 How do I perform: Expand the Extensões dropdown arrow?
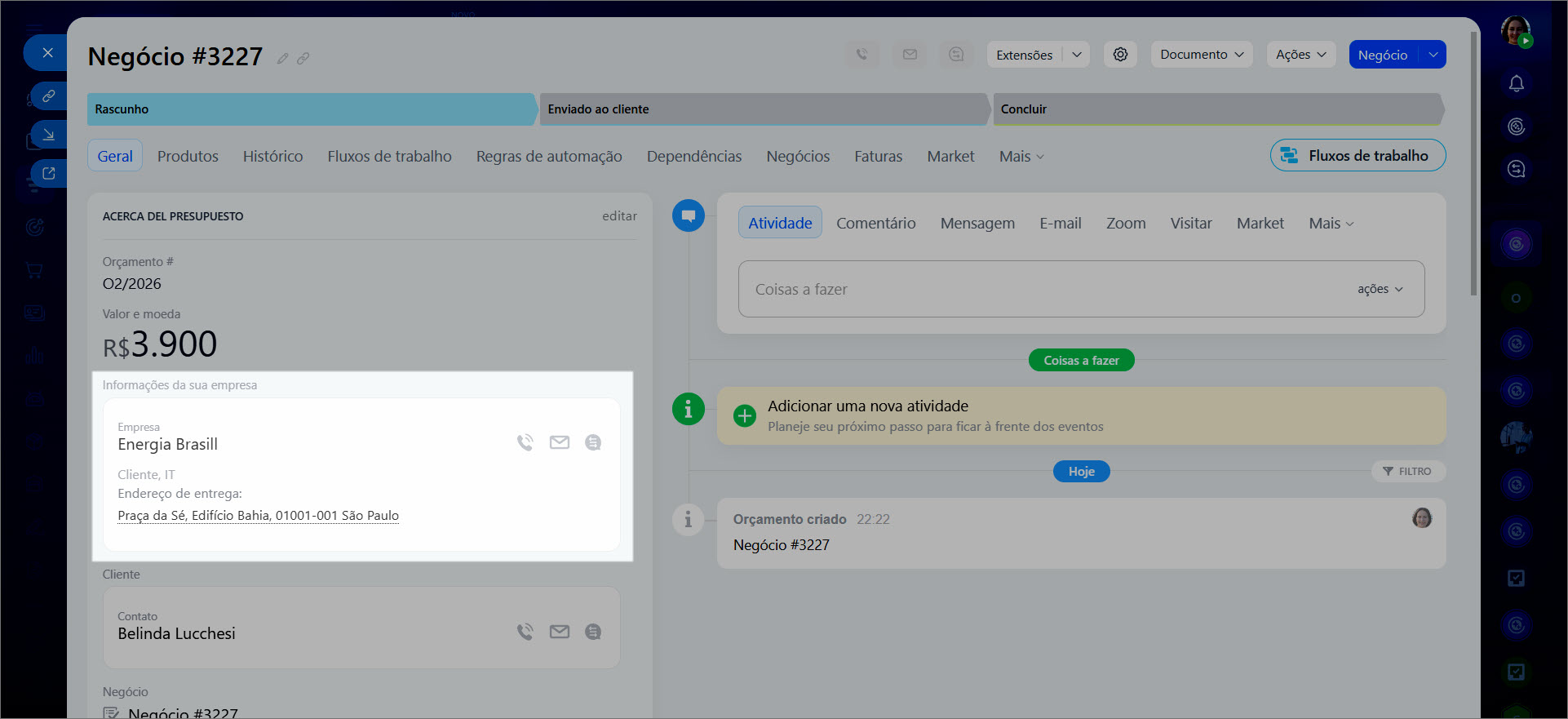[x=1076, y=55]
